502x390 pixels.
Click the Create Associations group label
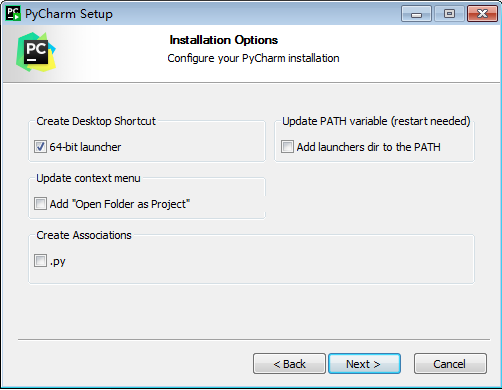(84, 235)
